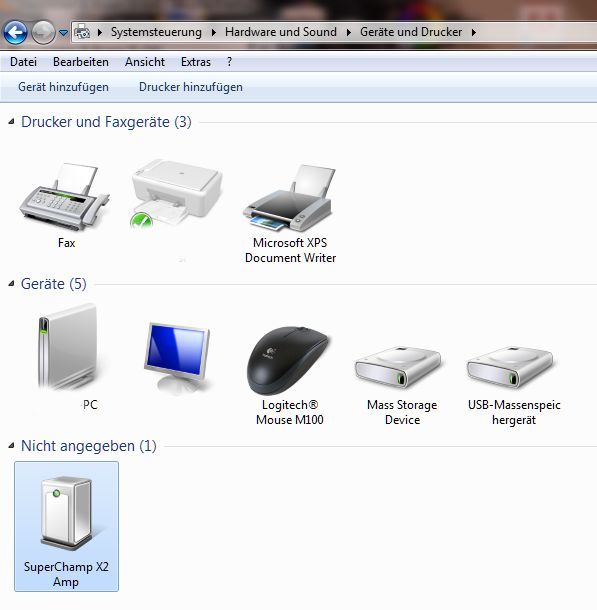Select the Fax device icon
This screenshot has height=610, width=597.
(65, 197)
